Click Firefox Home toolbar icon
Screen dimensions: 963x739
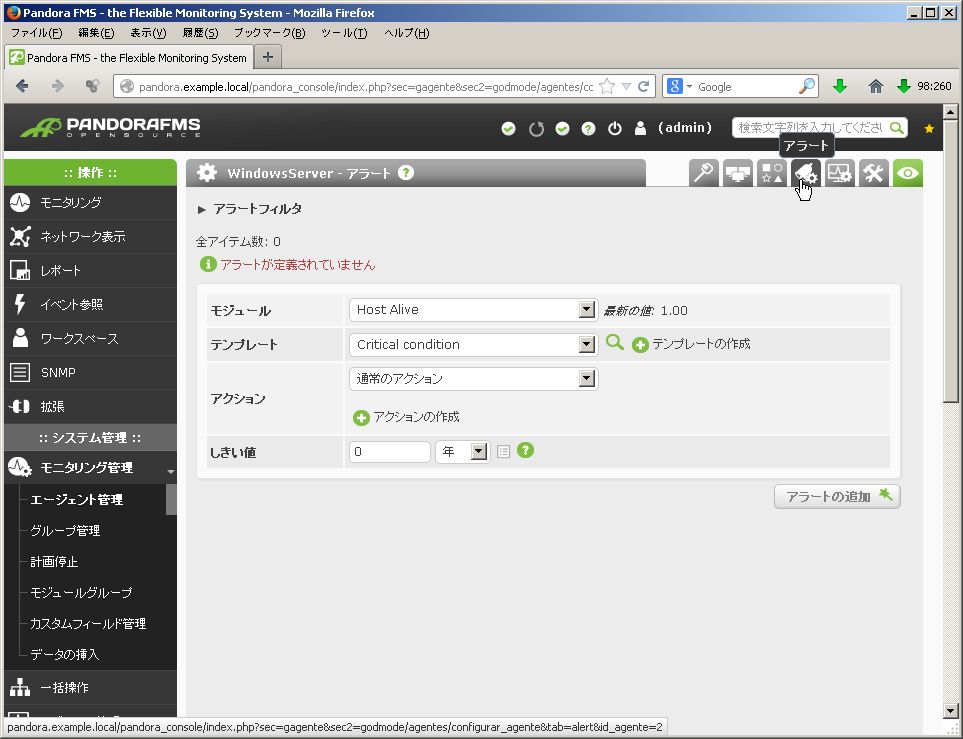[876, 87]
